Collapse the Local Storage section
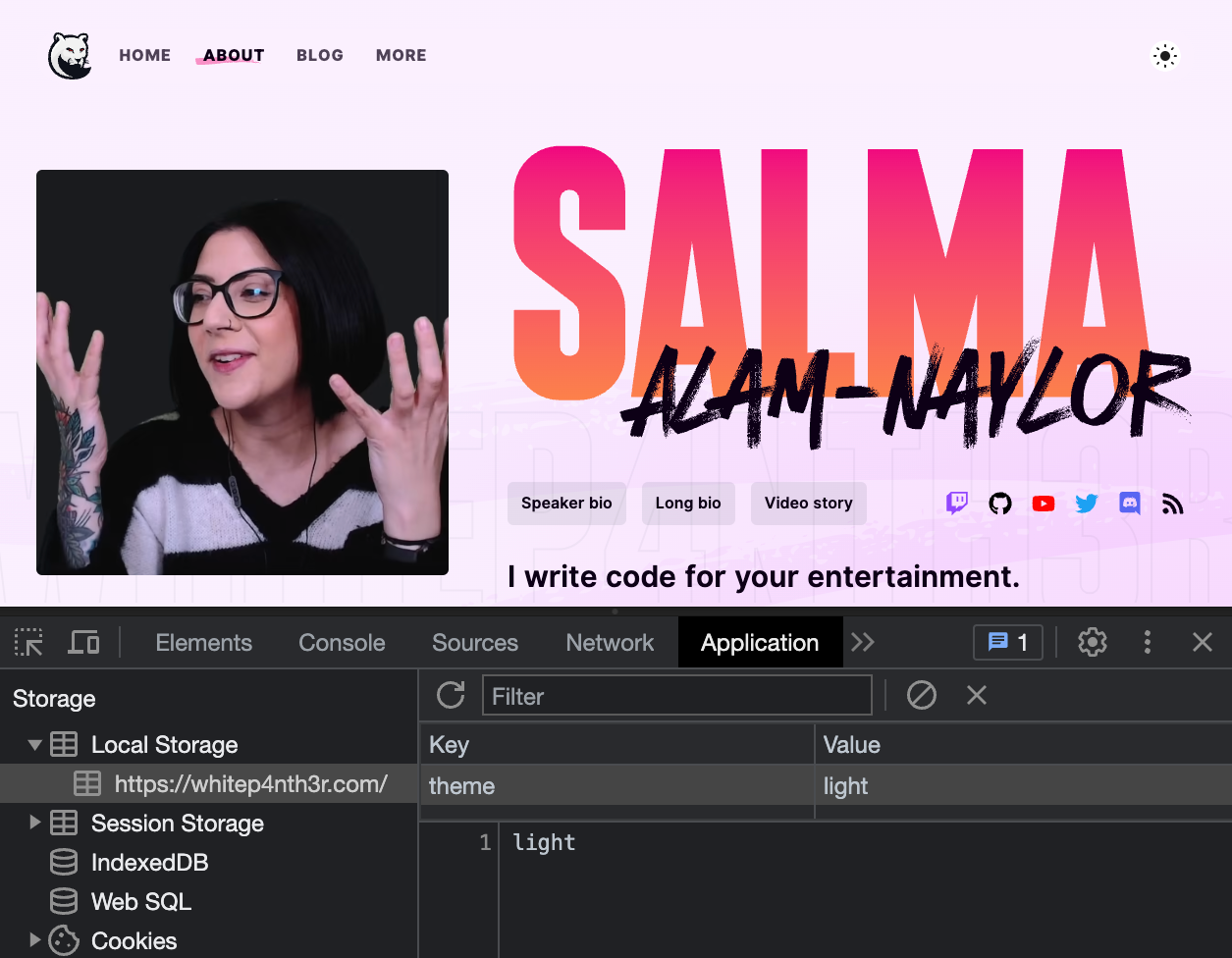 (34, 744)
